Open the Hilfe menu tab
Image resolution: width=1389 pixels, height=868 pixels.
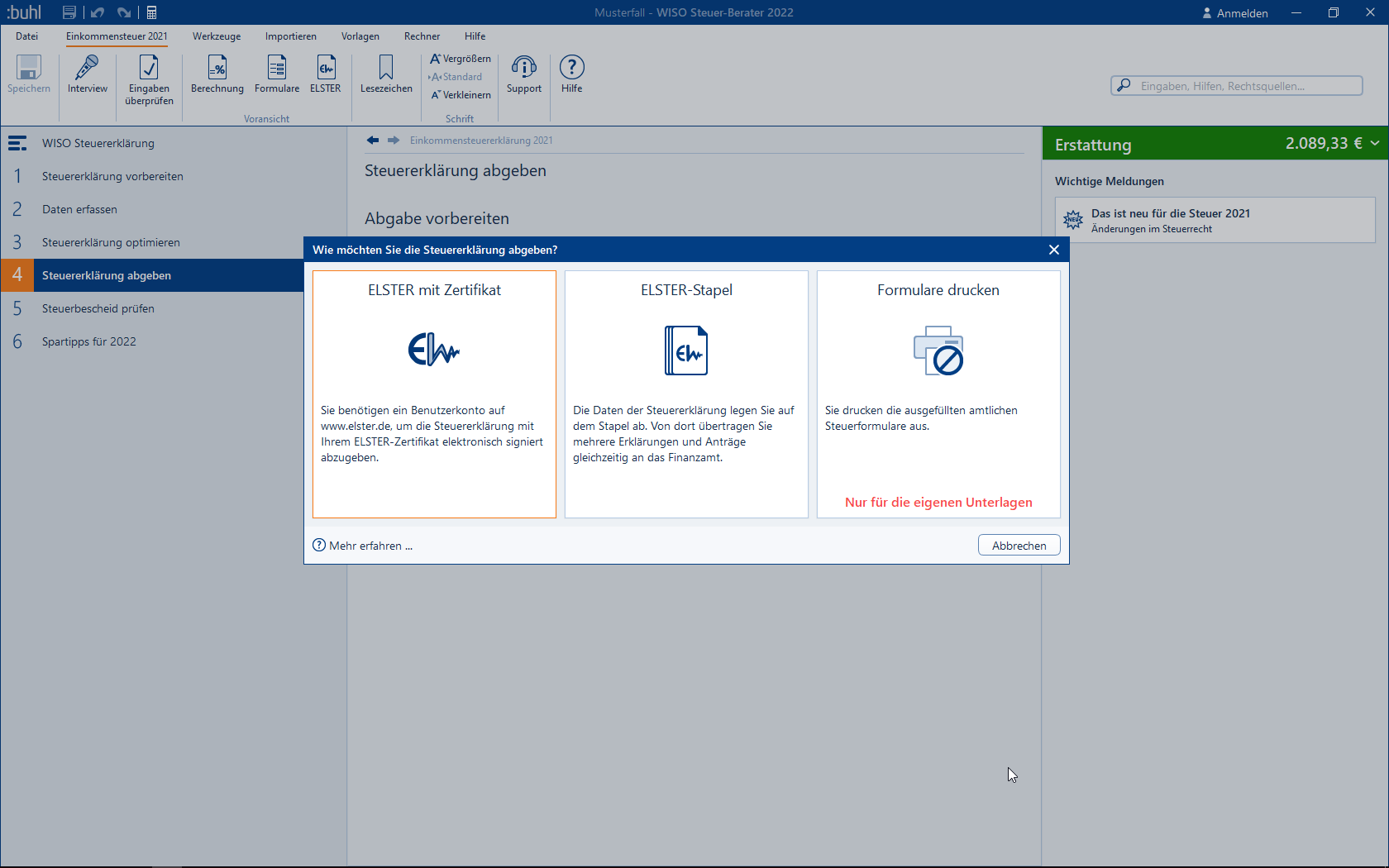(x=475, y=36)
